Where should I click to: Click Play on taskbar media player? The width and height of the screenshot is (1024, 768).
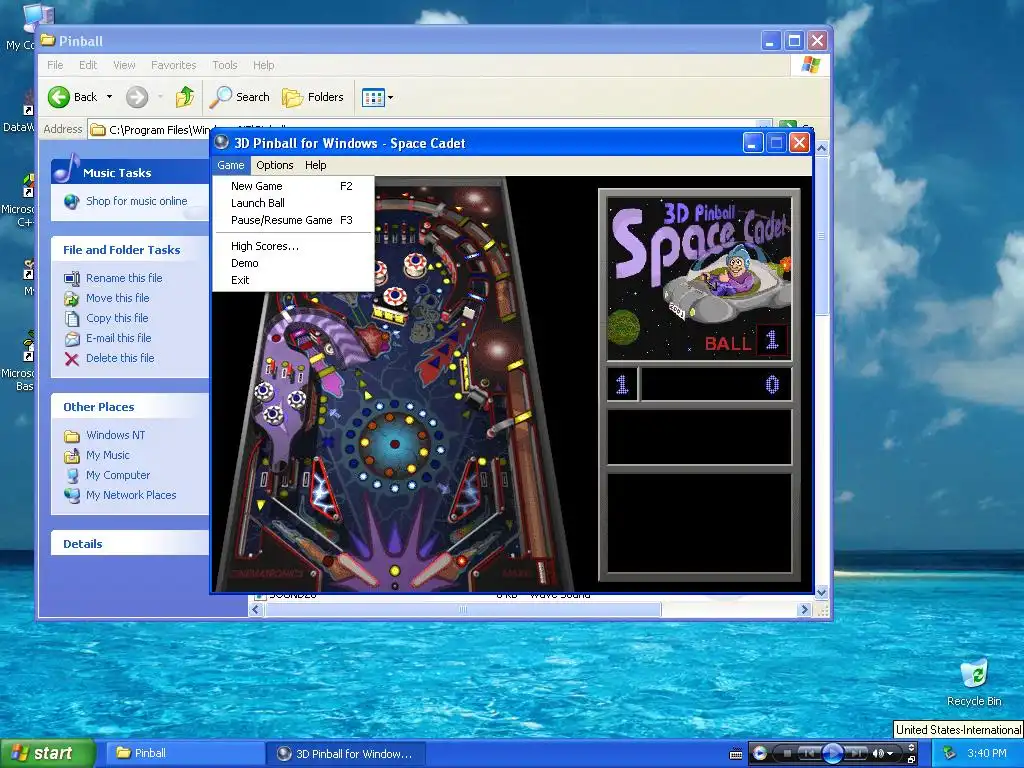832,754
